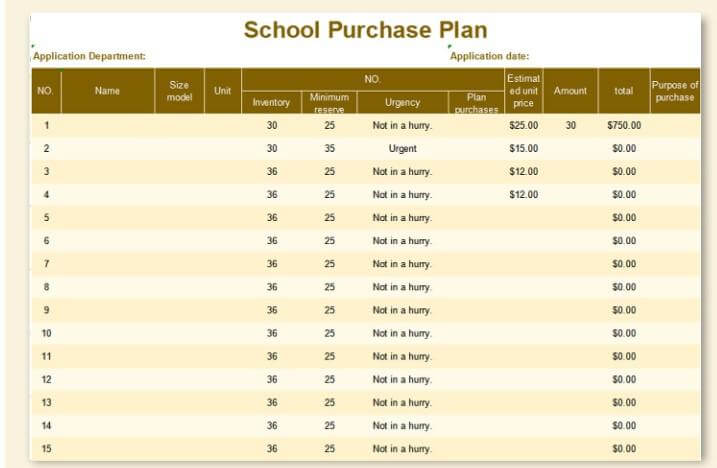The width and height of the screenshot is (717, 468).
Task: Click the Name column header
Action: (x=107, y=90)
